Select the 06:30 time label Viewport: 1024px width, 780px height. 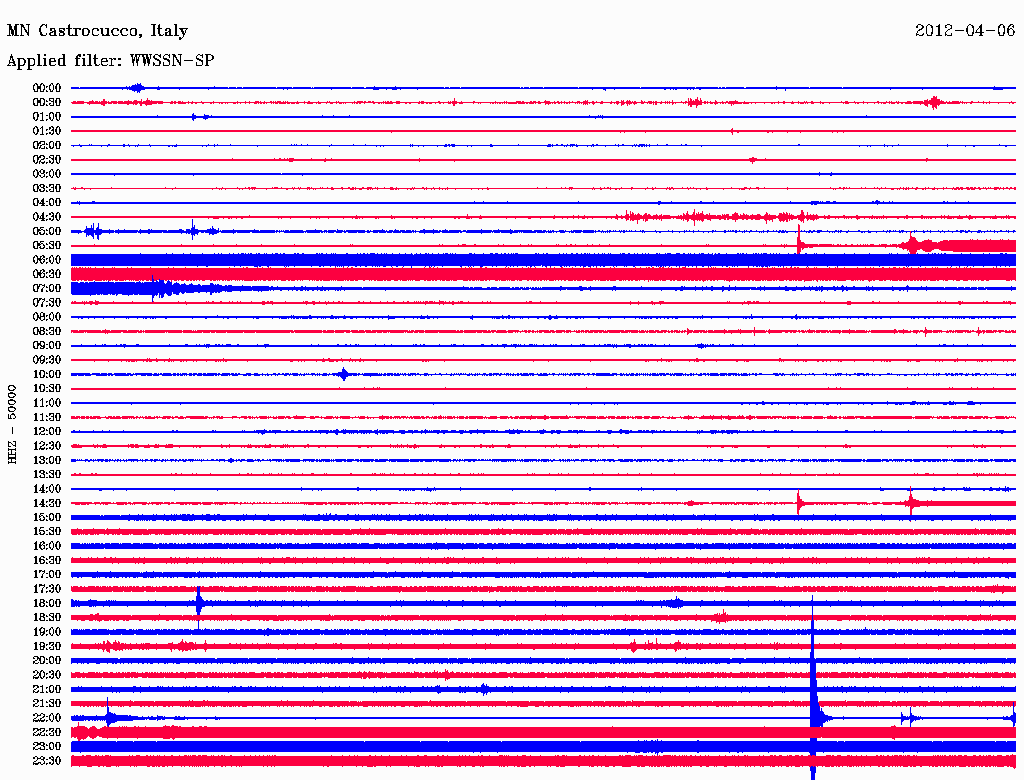click(x=47, y=274)
